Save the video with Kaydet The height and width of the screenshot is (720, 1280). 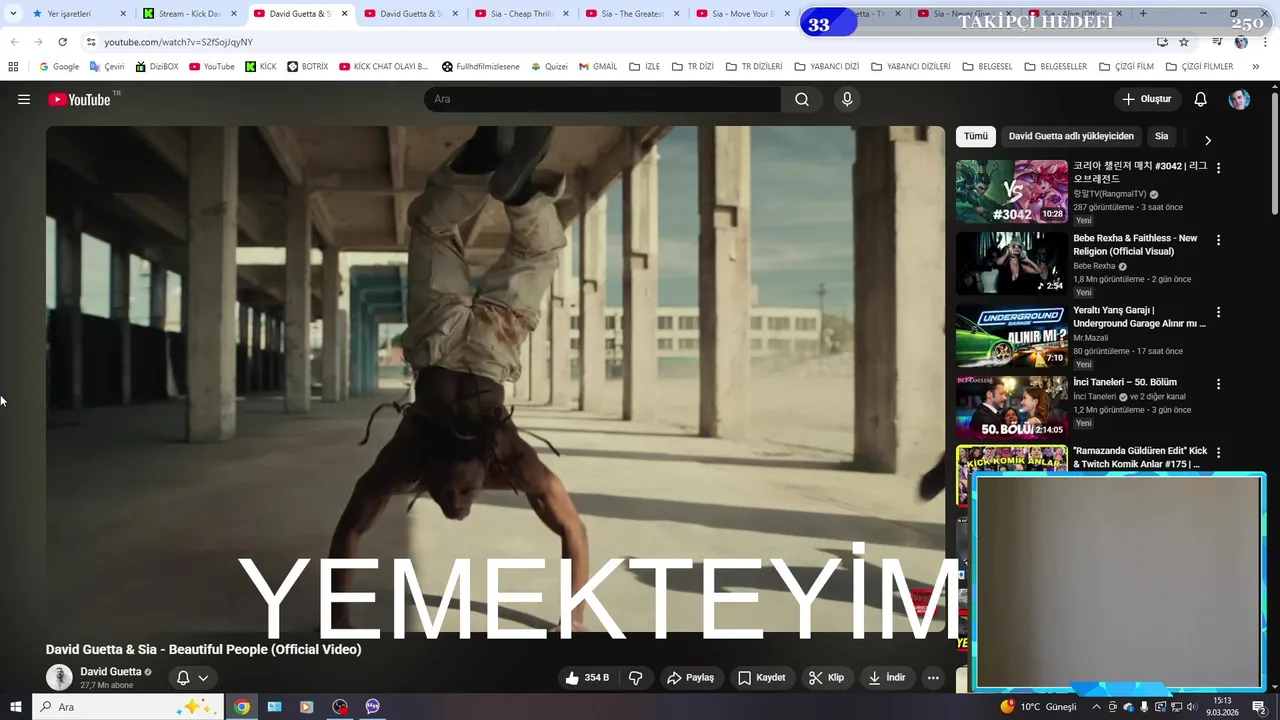click(x=761, y=678)
